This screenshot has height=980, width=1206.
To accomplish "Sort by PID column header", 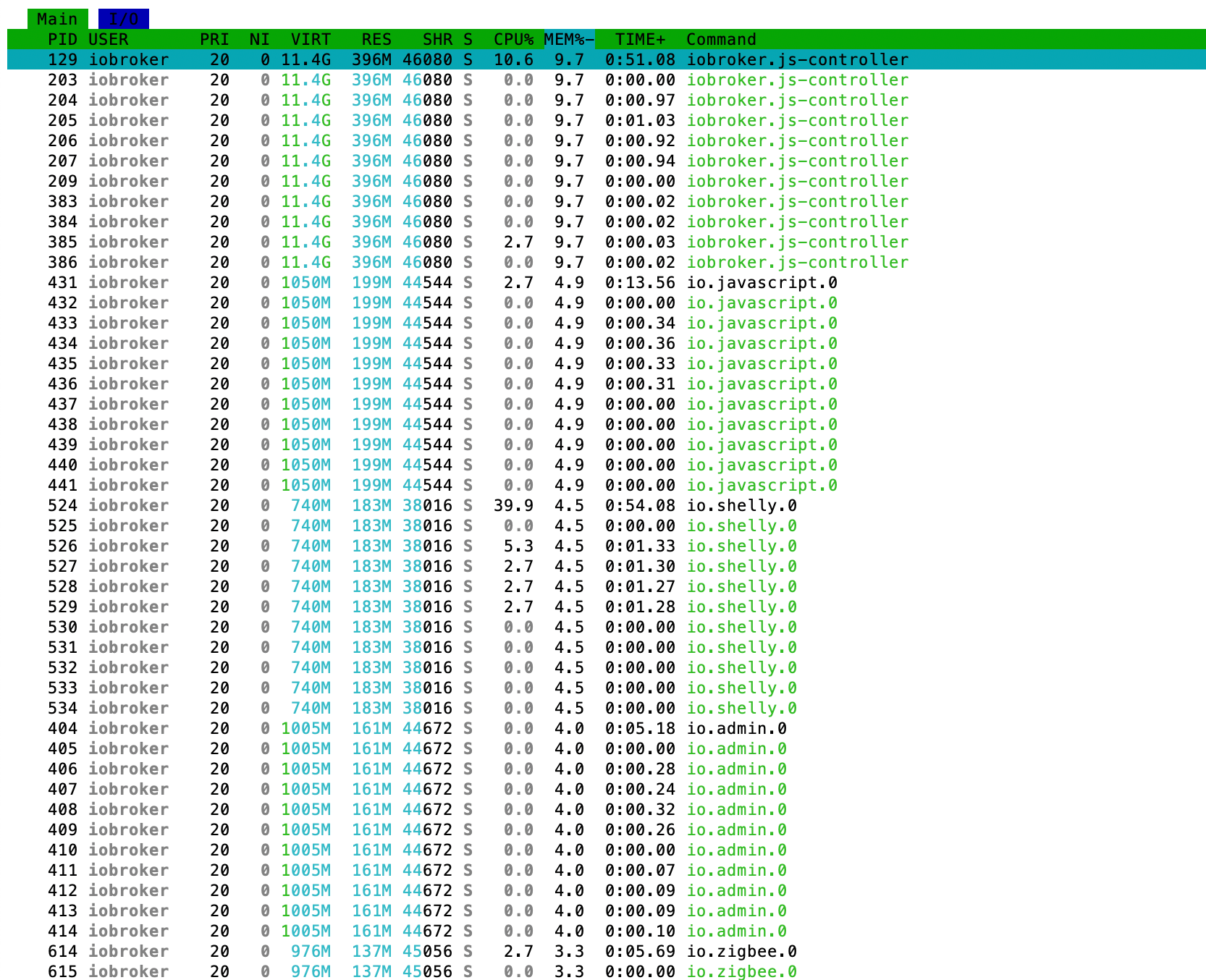I will [x=63, y=39].
